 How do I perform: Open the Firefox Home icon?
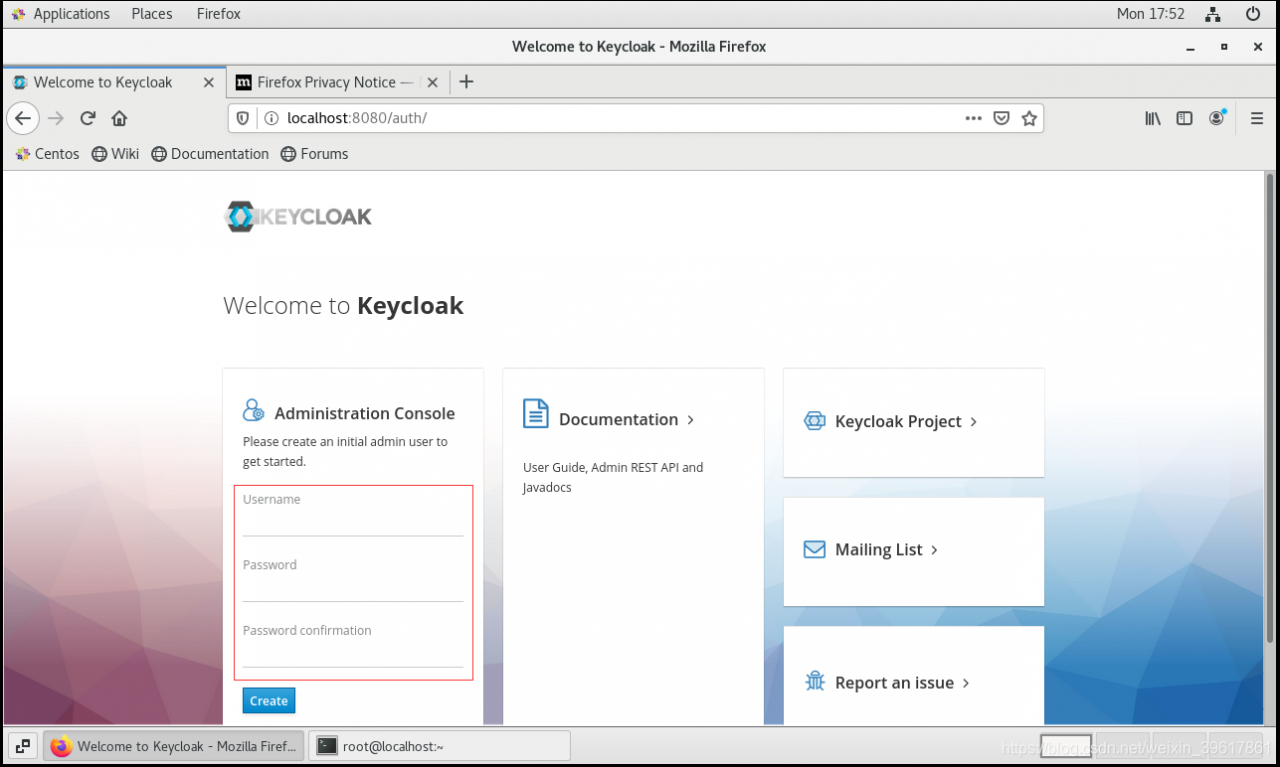tap(119, 118)
